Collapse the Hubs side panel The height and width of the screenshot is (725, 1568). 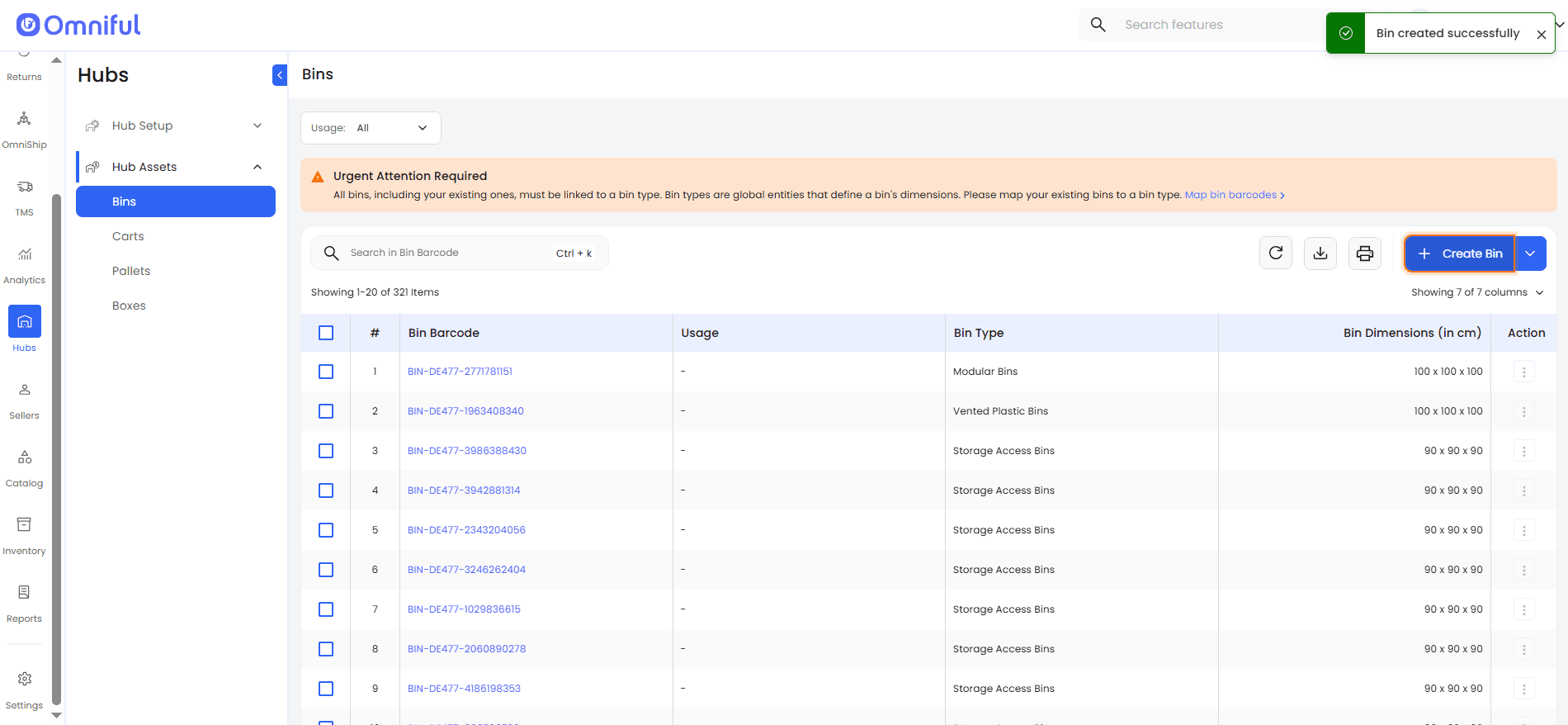click(x=280, y=75)
